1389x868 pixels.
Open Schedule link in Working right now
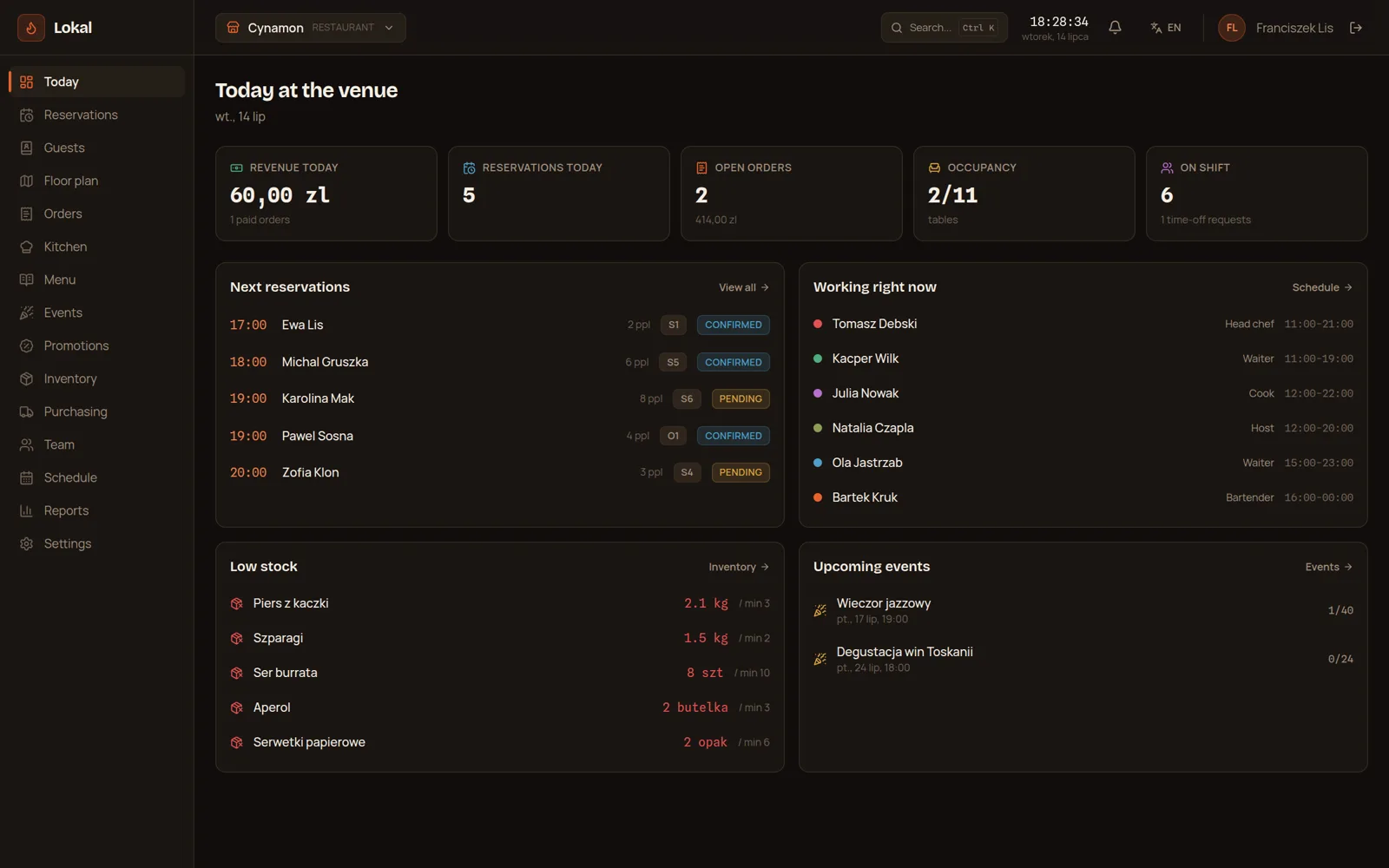[x=1322, y=287]
